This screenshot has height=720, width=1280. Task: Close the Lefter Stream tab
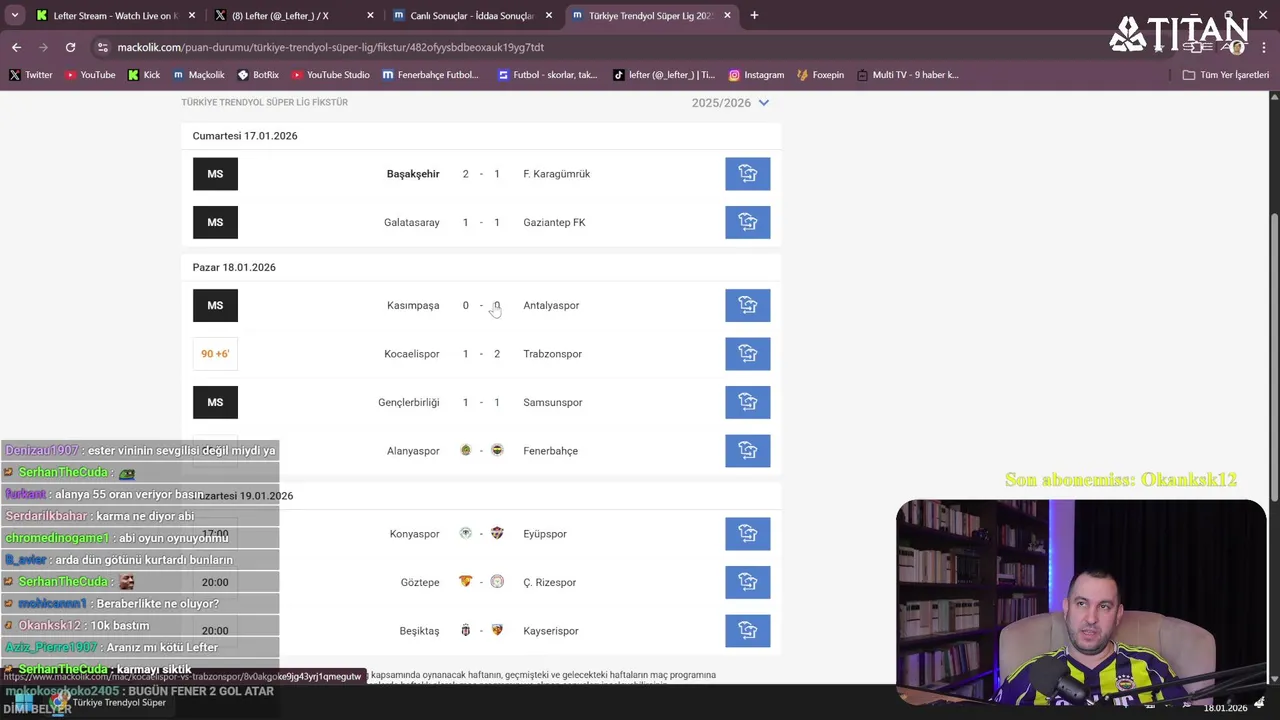point(192,16)
